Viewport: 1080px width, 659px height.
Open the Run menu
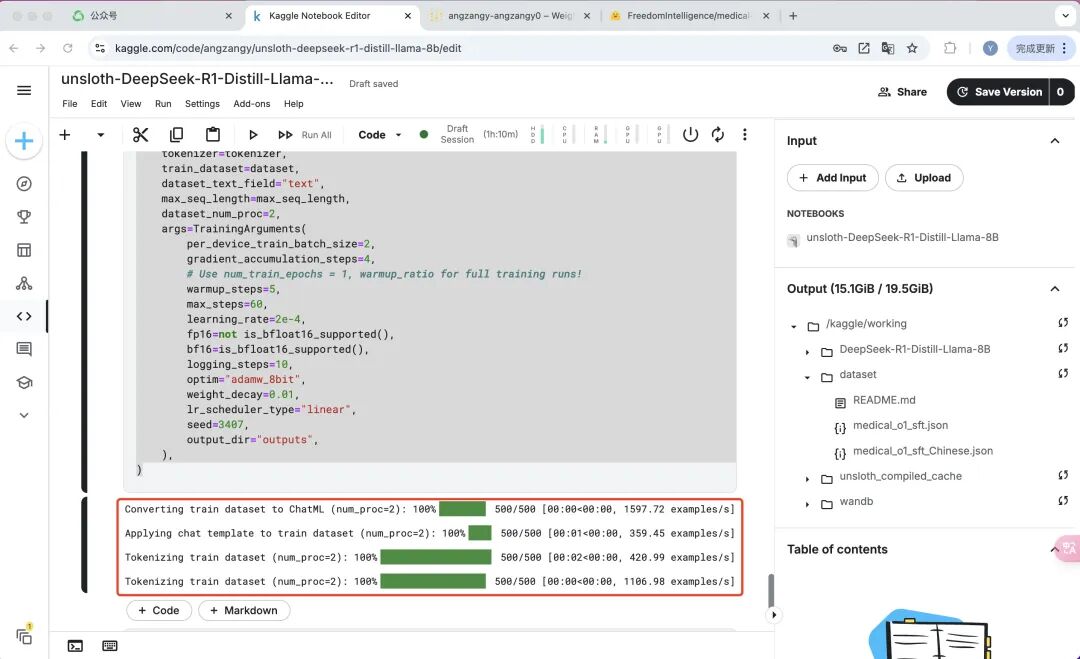pyautogui.click(x=163, y=104)
